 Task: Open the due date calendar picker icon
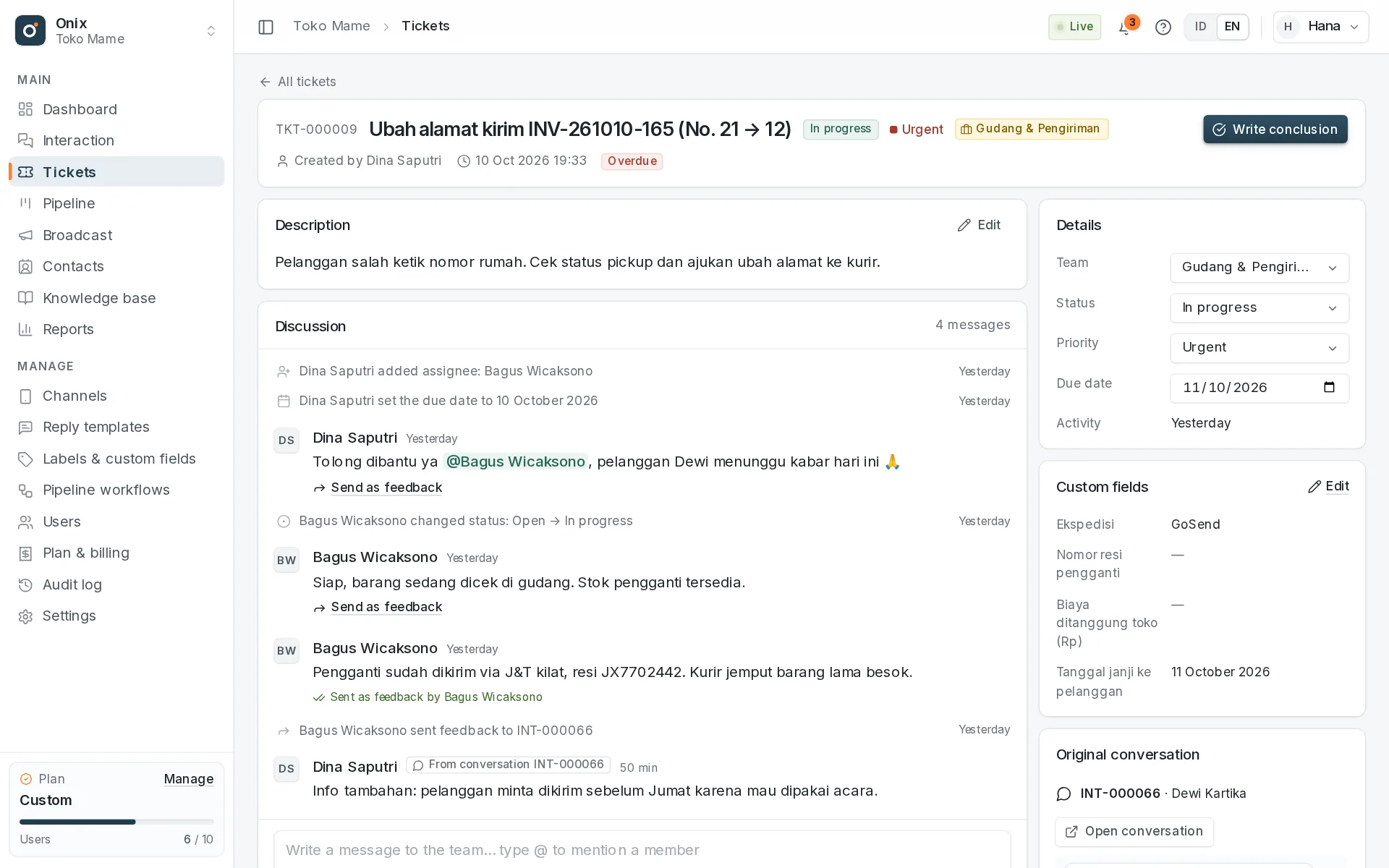tap(1329, 388)
